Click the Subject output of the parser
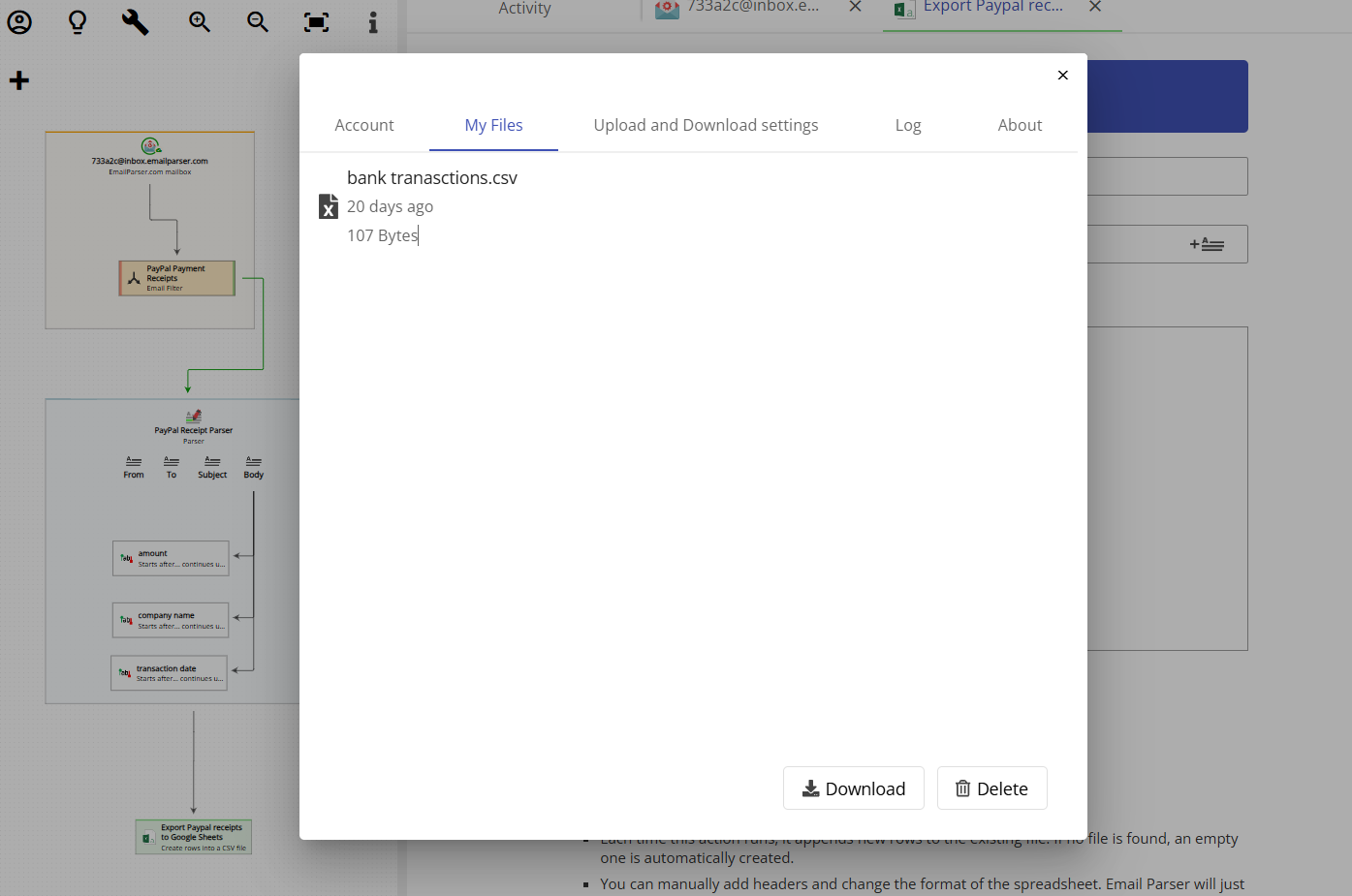 (x=212, y=466)
